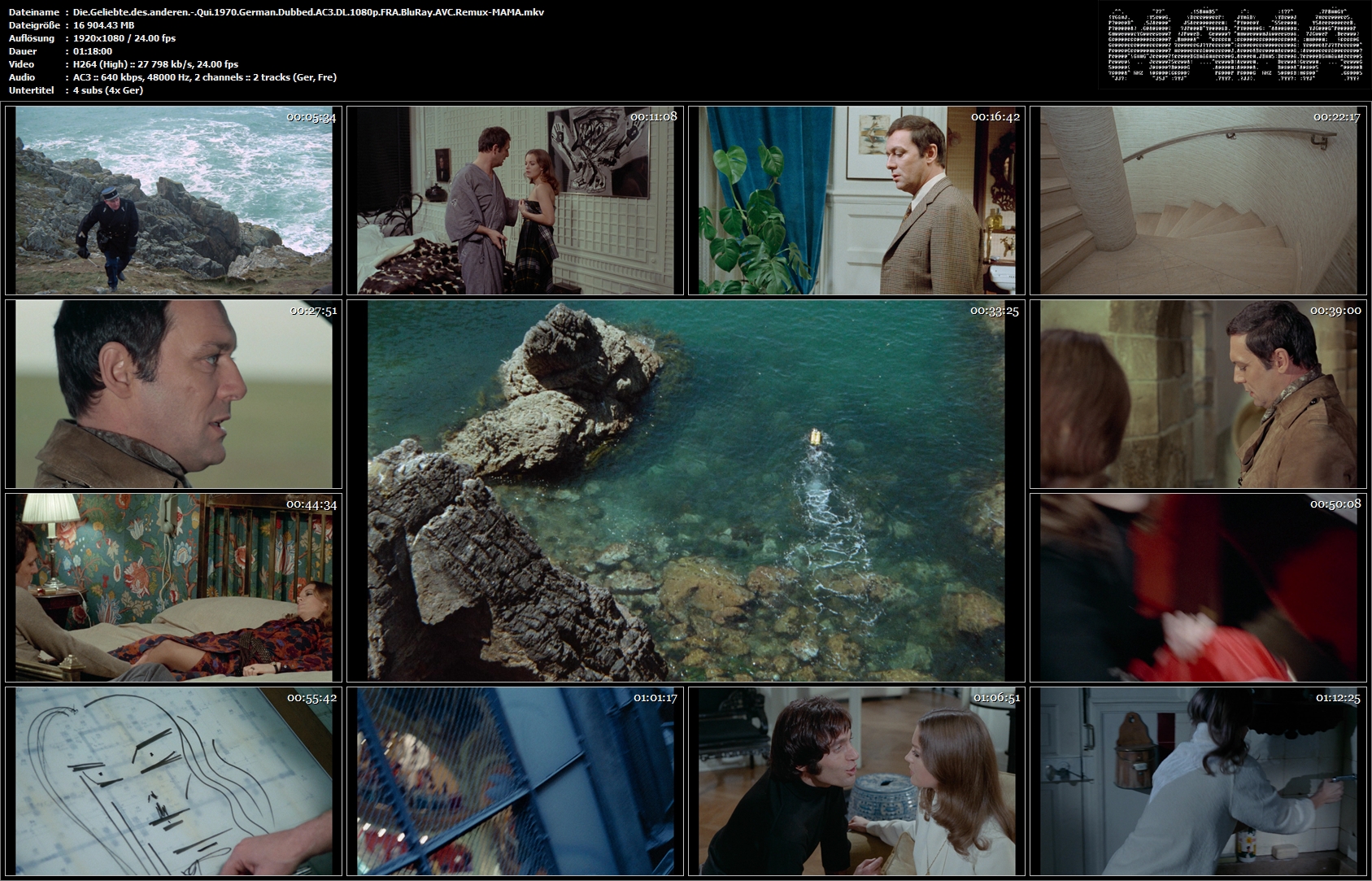Viewport: 1372px width, 881px height.
Task: Open the 01:06:51 thumbnail of the couple talking
Action: pyautogui.click(x=856, y=781)
